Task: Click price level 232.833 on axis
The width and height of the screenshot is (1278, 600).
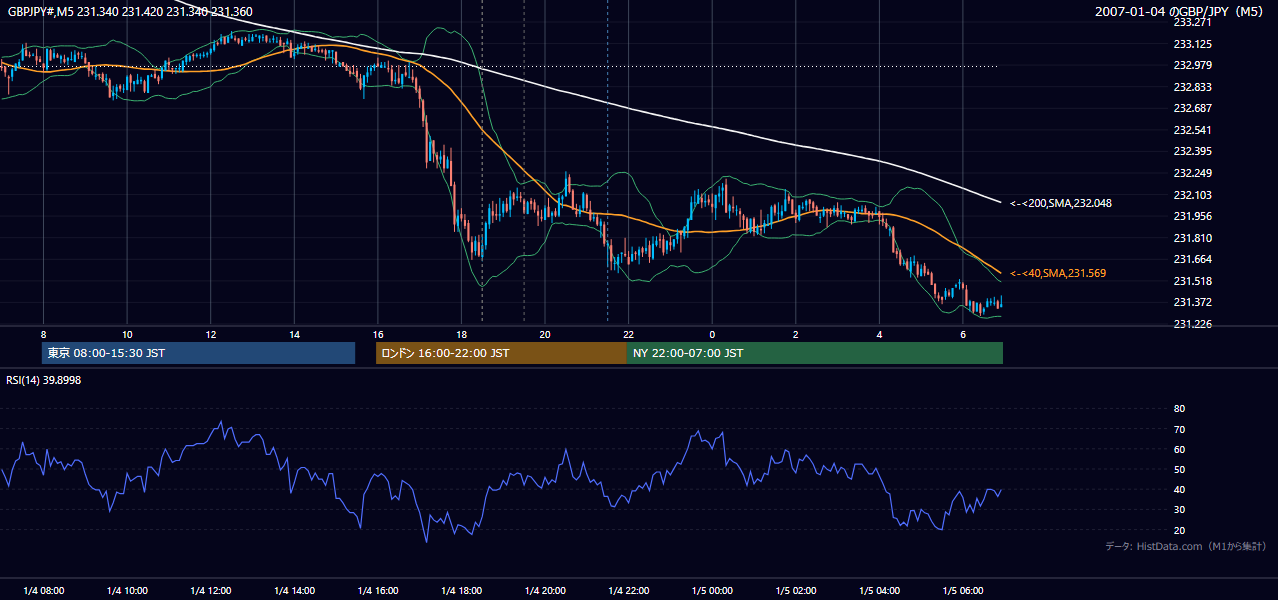Action: coord(1192,87)
